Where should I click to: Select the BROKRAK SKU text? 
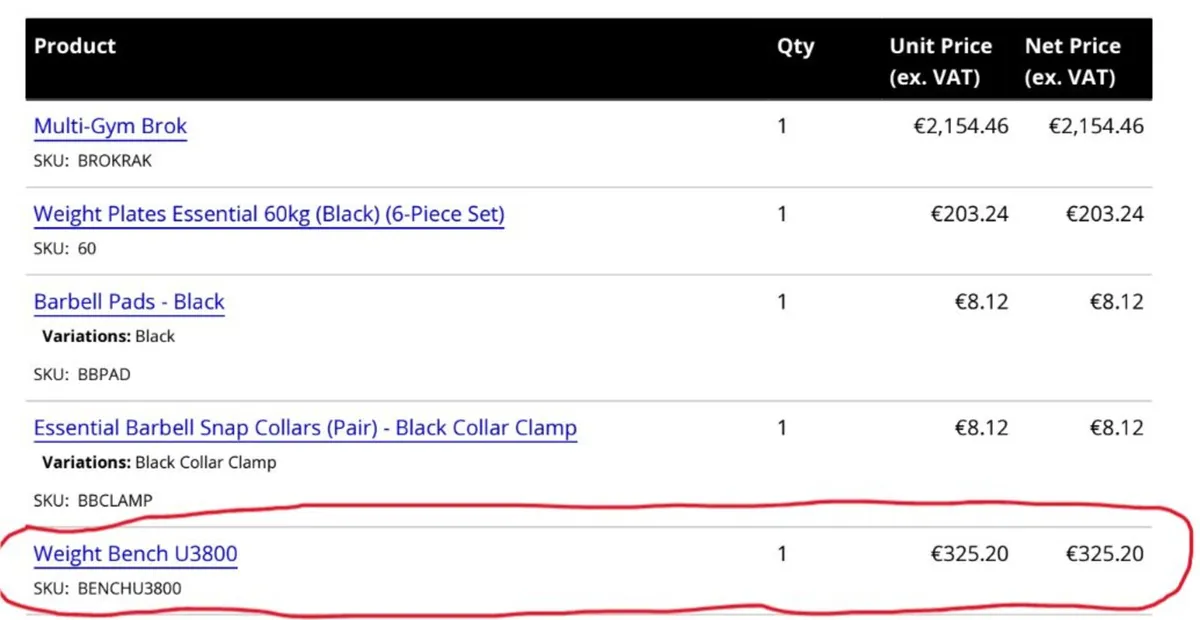[115, 160]
